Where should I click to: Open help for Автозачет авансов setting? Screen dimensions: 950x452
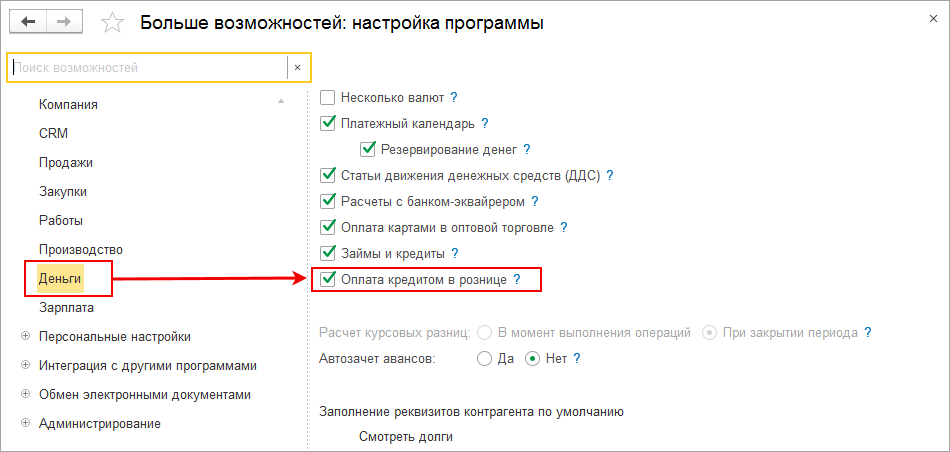pyautogui.click(x=577, y=358)
